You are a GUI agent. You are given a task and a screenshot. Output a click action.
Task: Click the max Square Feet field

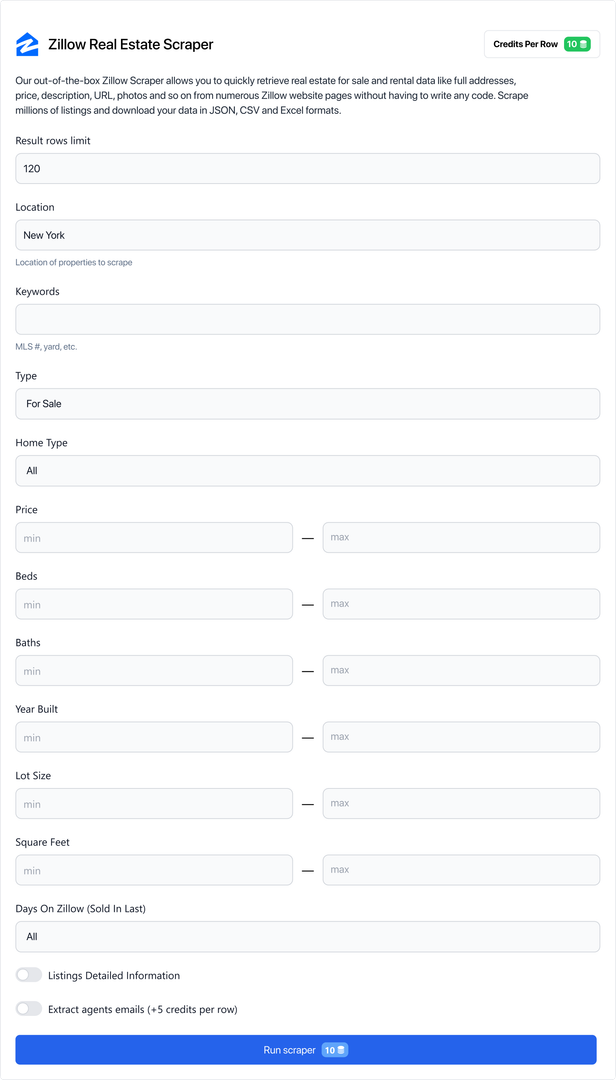(x=461, y=869)
